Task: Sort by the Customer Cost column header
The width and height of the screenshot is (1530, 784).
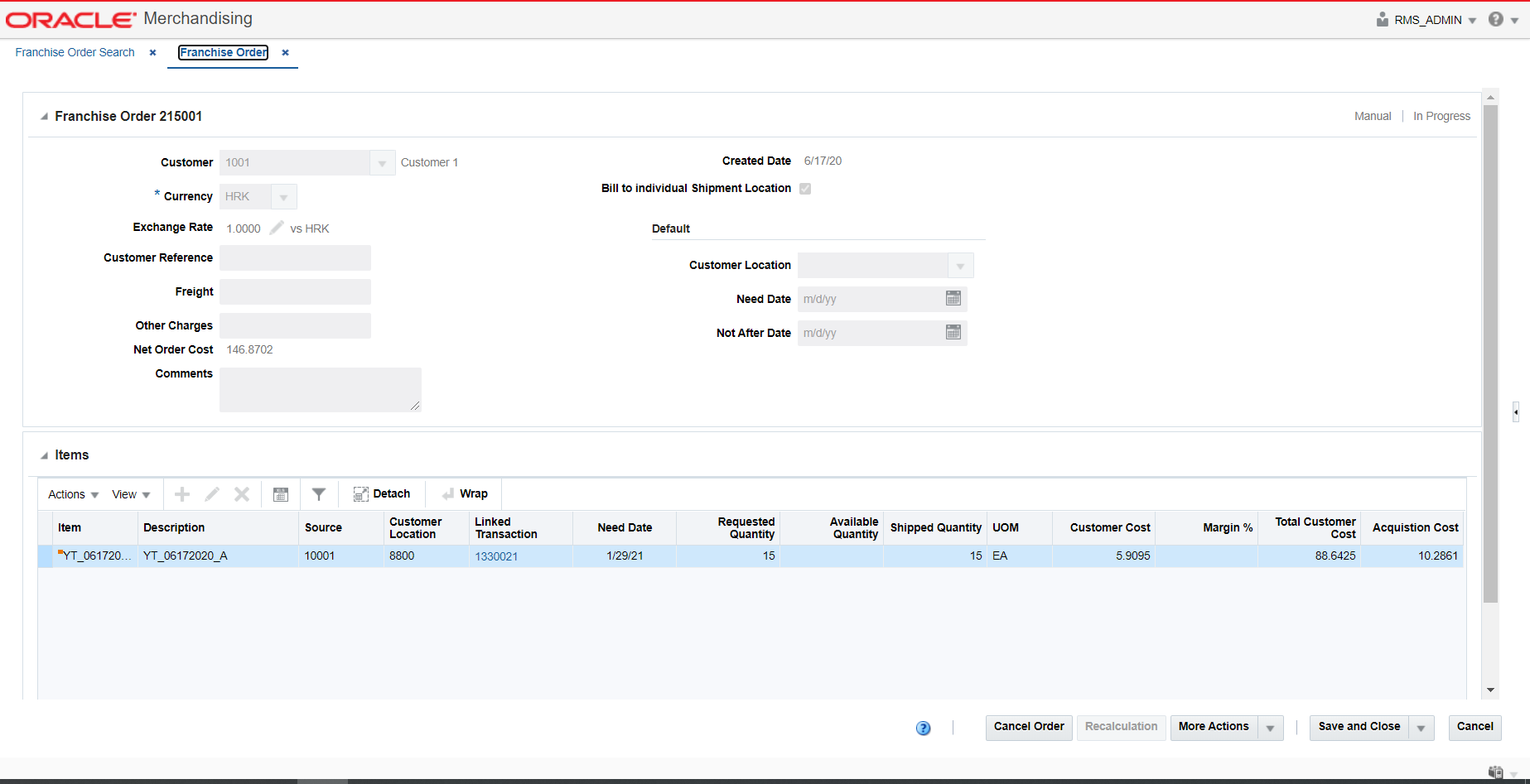Action: click(x=1103, y=527)
